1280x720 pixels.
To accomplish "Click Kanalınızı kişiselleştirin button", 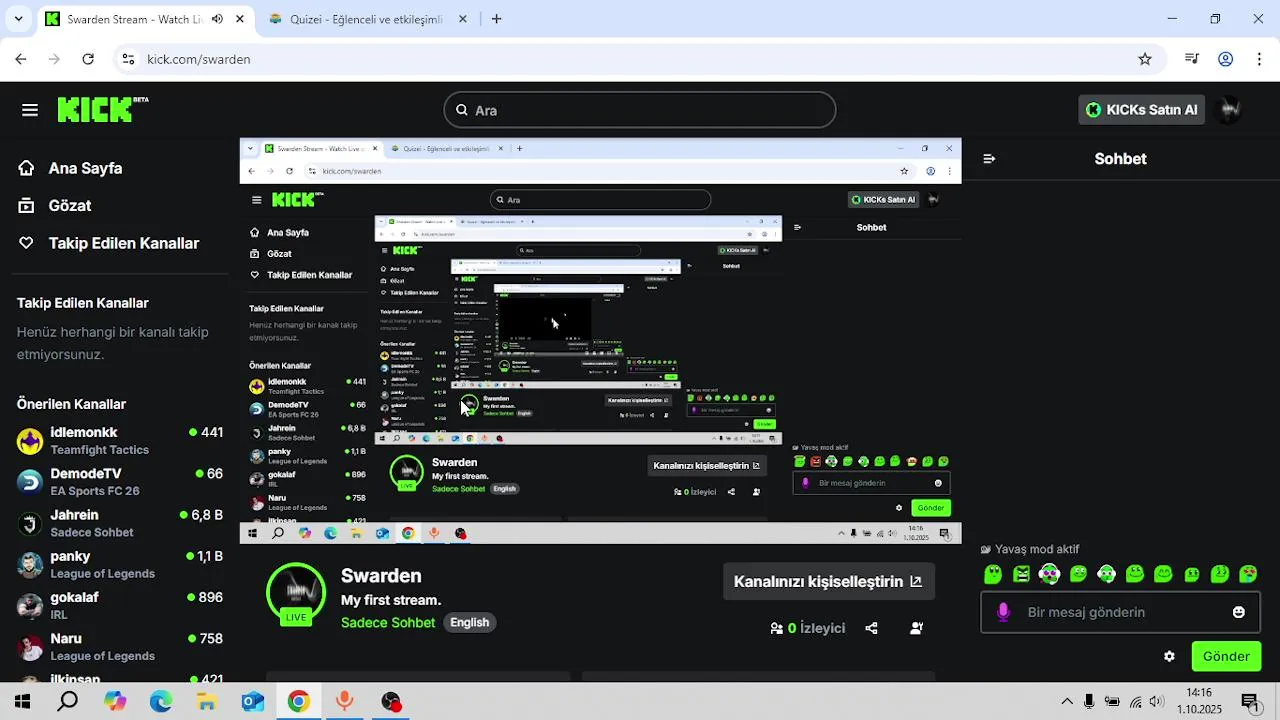I will pos(828,581).
